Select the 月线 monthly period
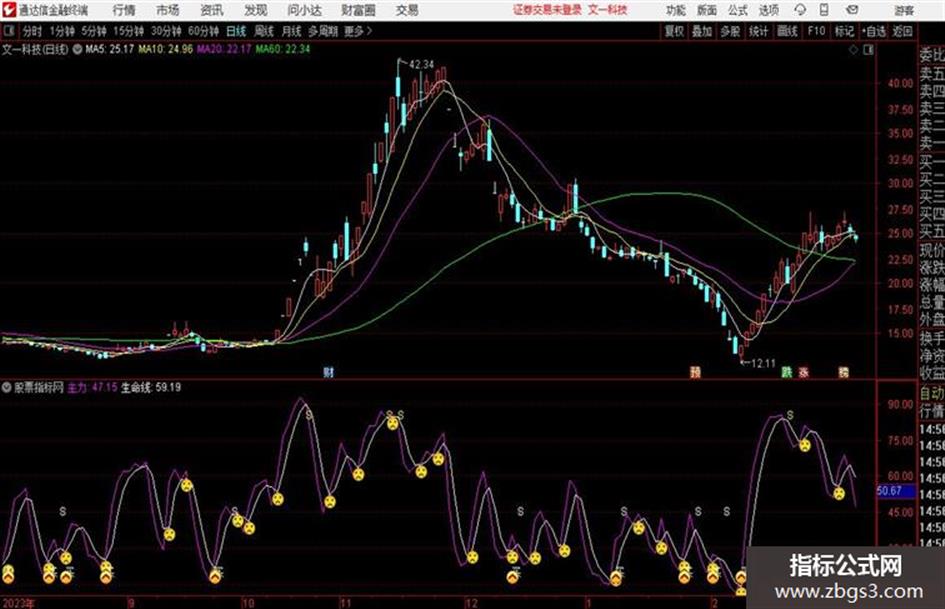Screen dimensions: 945x609 [292, 31]
